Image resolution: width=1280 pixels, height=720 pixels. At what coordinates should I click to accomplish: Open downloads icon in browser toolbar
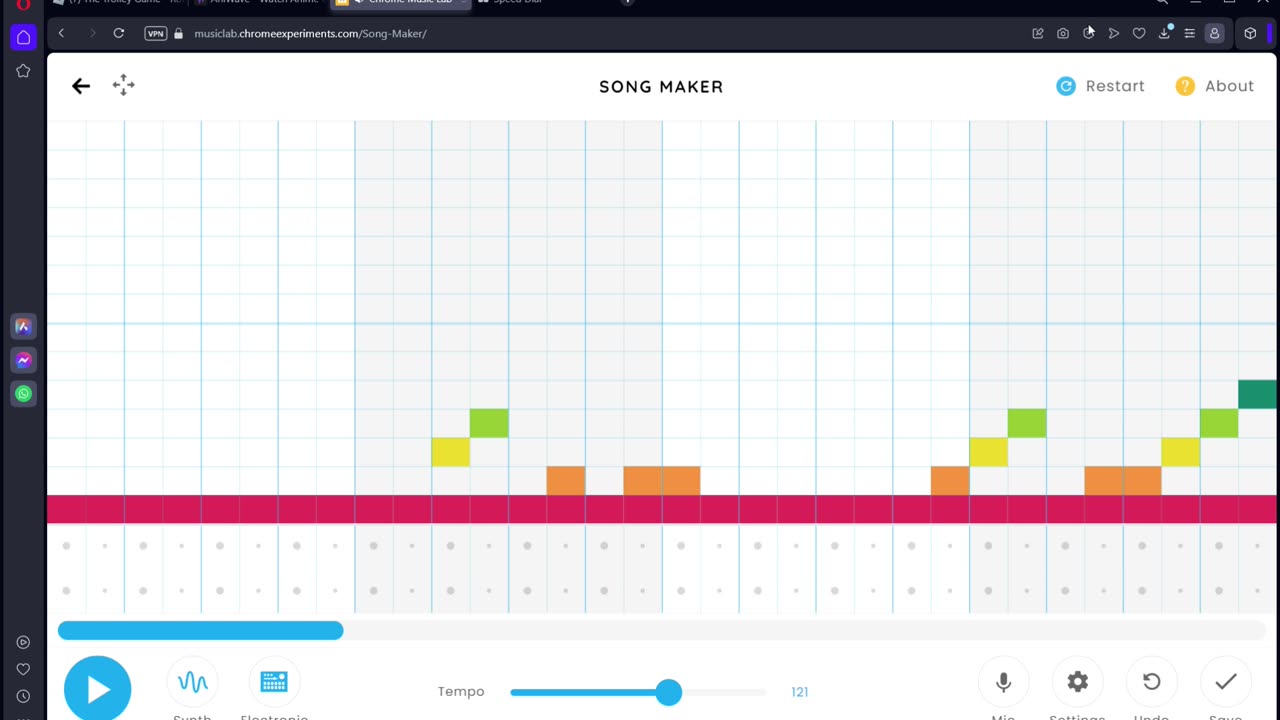pos(1164,33)
